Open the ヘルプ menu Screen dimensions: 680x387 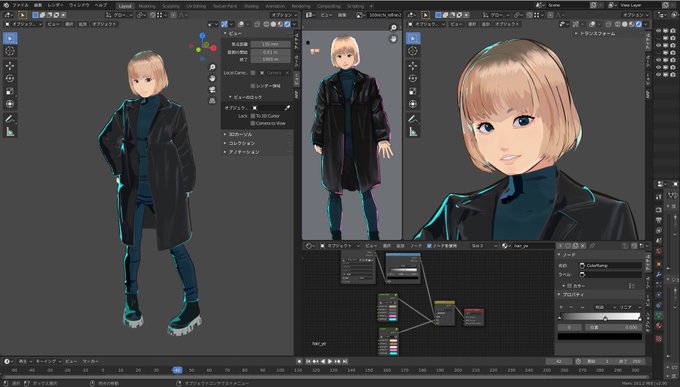[x=101, y=5]
